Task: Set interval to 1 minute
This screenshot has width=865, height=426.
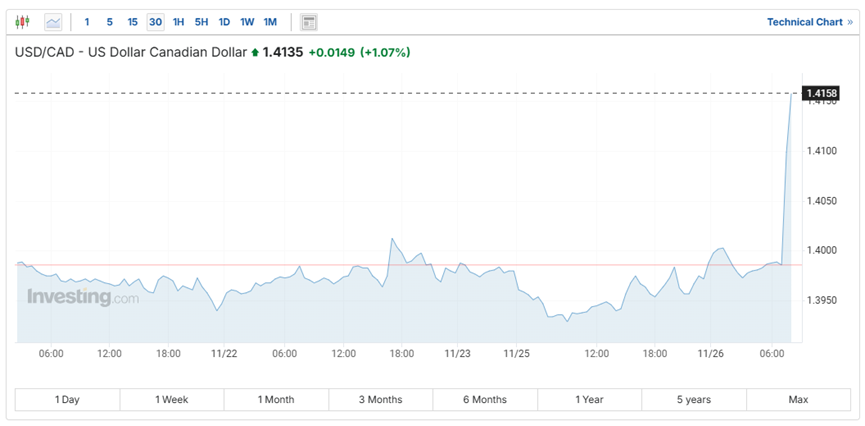Action: [x=87, y=22]
